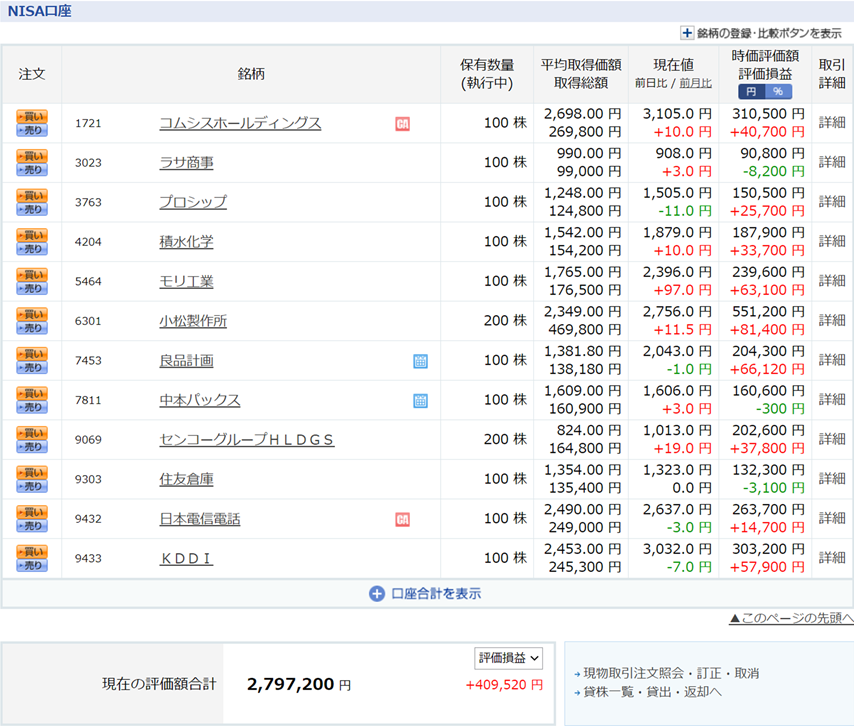Go to このページの先頭へ

tap(791, 618)
